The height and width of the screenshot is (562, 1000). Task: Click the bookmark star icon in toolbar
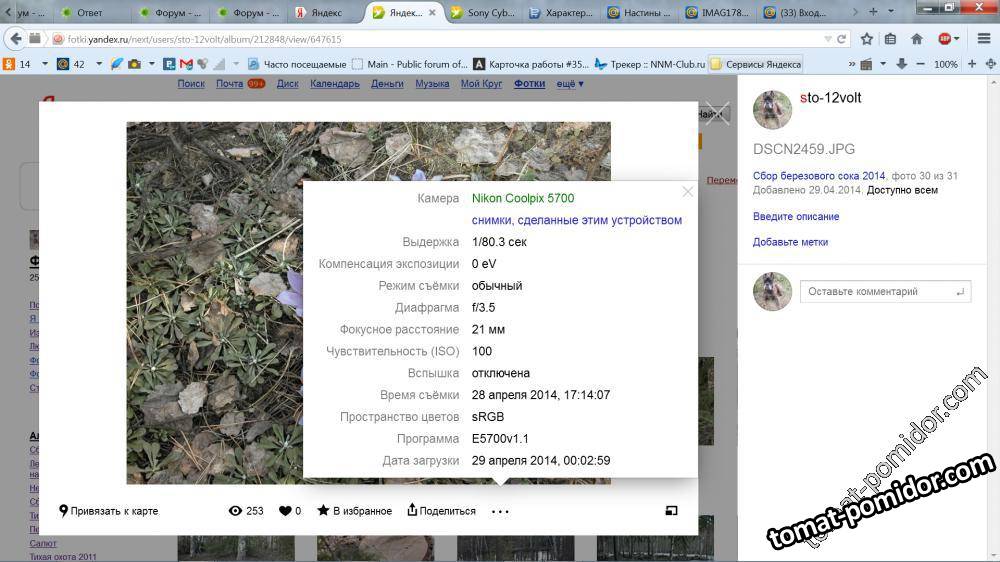point(866,39)
